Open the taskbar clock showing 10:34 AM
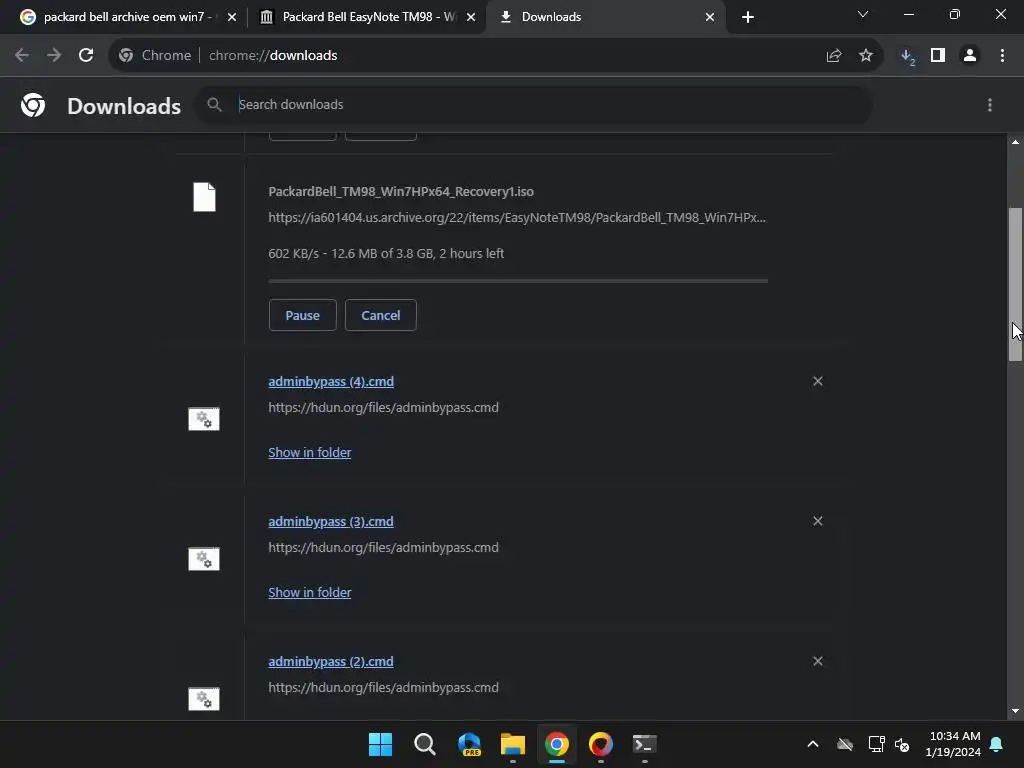The width and height of the screenshot is (1024, 768). coord(953,744)
